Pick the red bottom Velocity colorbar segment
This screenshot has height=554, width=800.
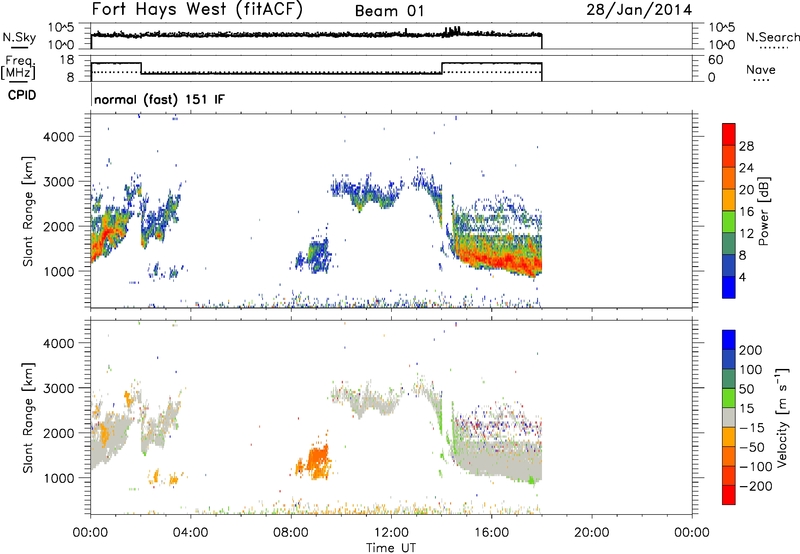[x=729, y=495]
